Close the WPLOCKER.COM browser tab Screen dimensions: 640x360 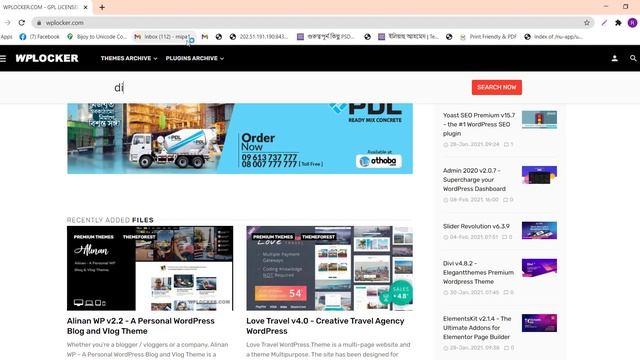click(x=85, y=7)
